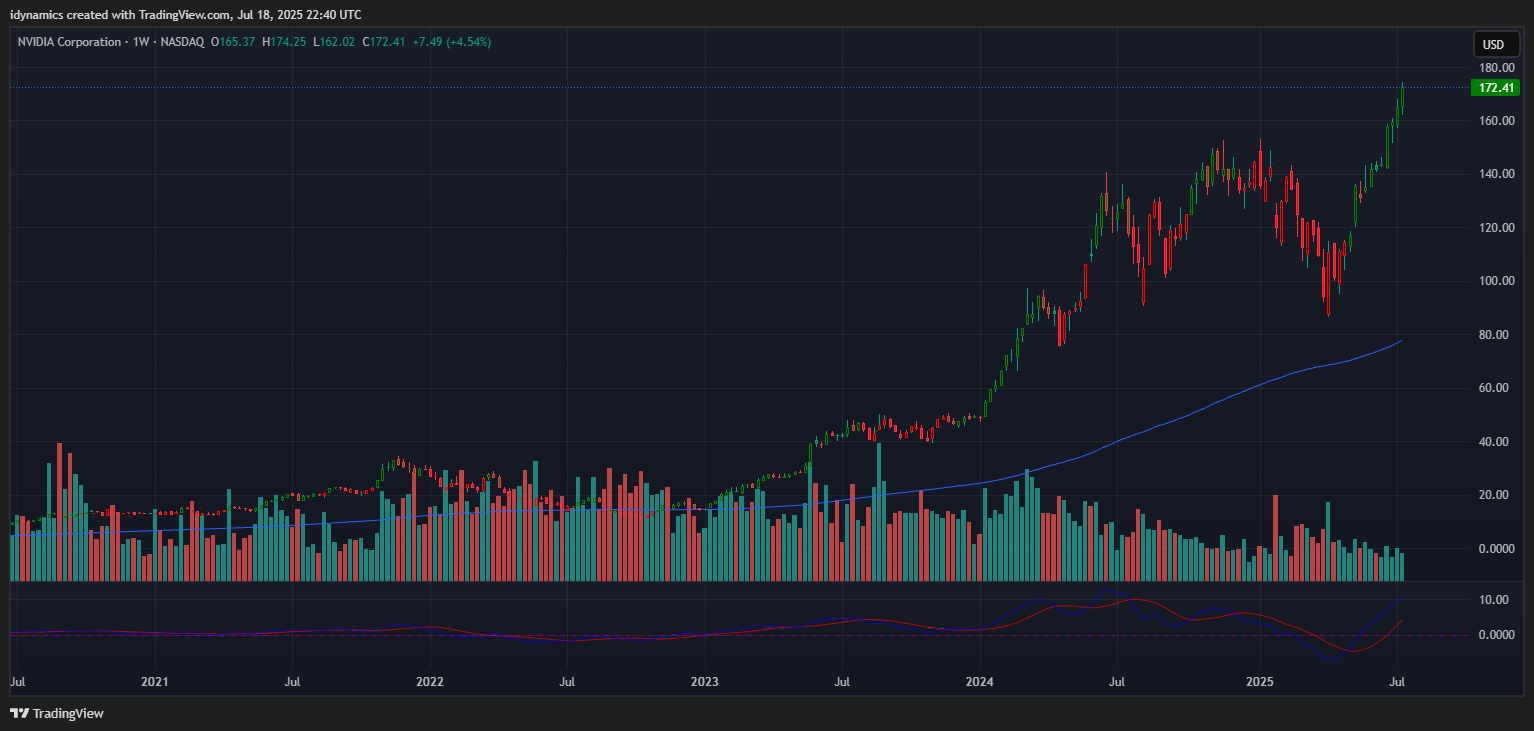Click the 140.00 price axis label

pos(1496,174)
